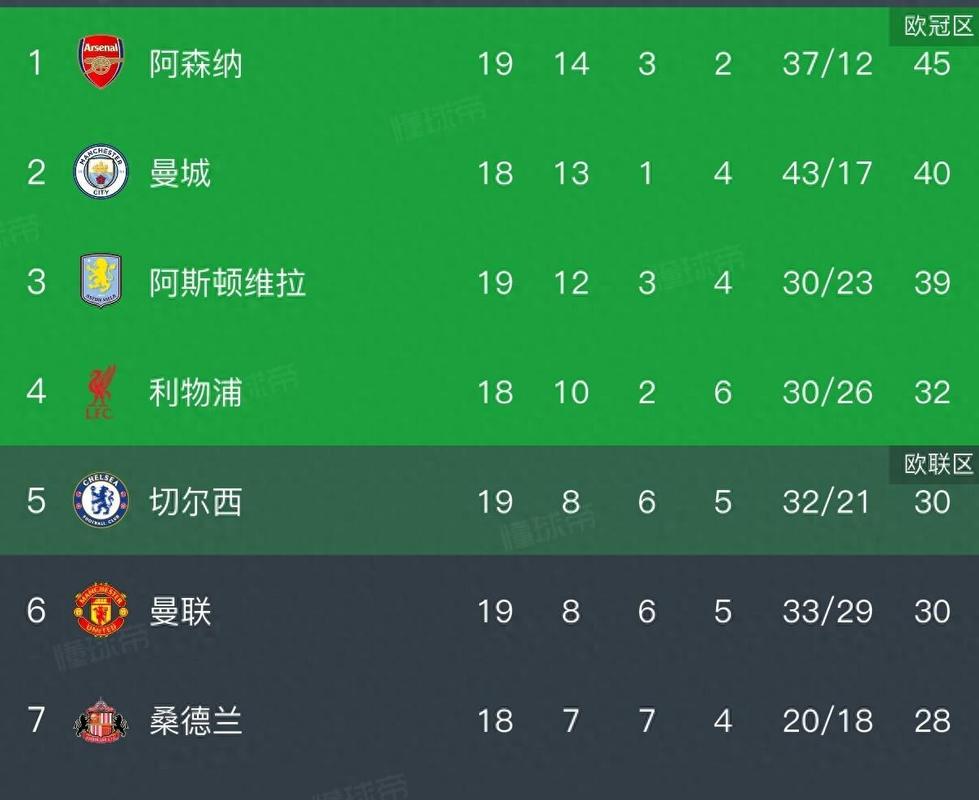Click the Chelsea club crest
The width and height of the screenshot is (979, 800).
click(x=101, y=501)
